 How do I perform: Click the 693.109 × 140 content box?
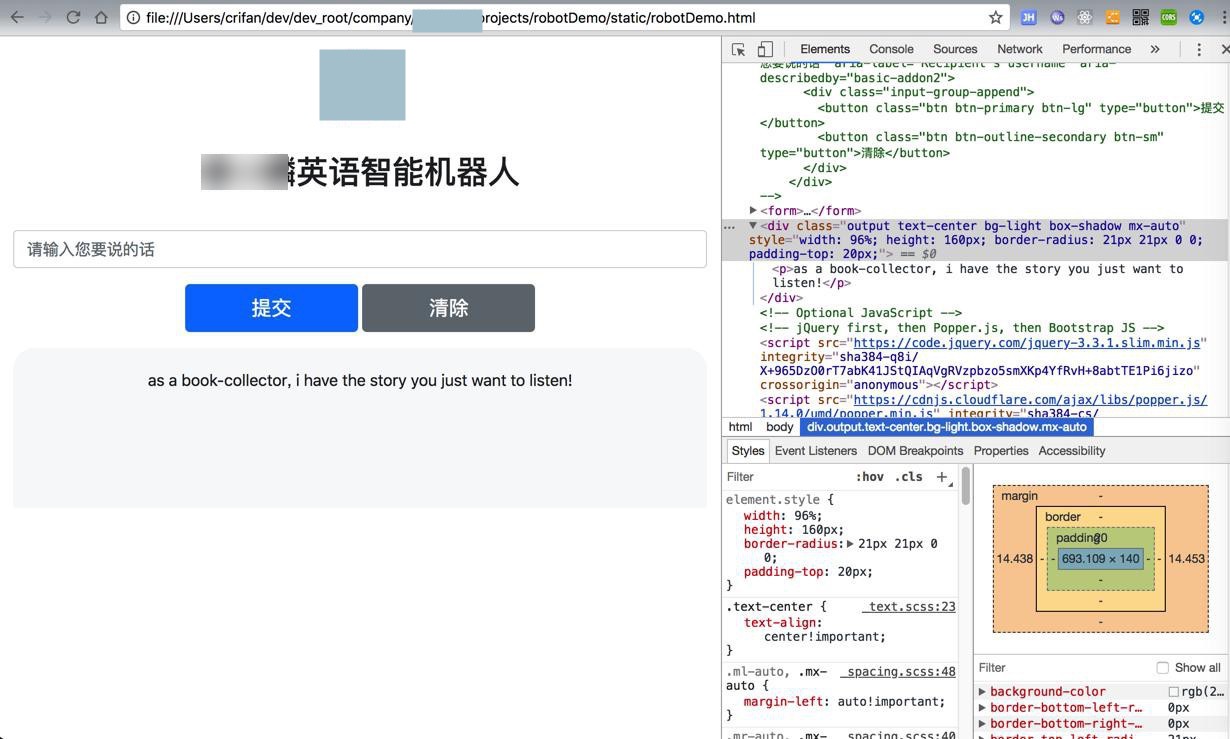[1100, 559]
